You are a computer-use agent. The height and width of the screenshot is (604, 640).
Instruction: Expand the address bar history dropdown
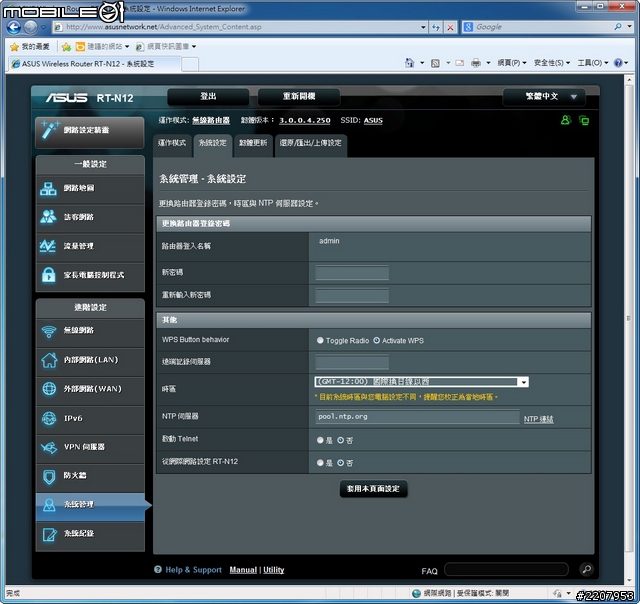pos(423,27)
